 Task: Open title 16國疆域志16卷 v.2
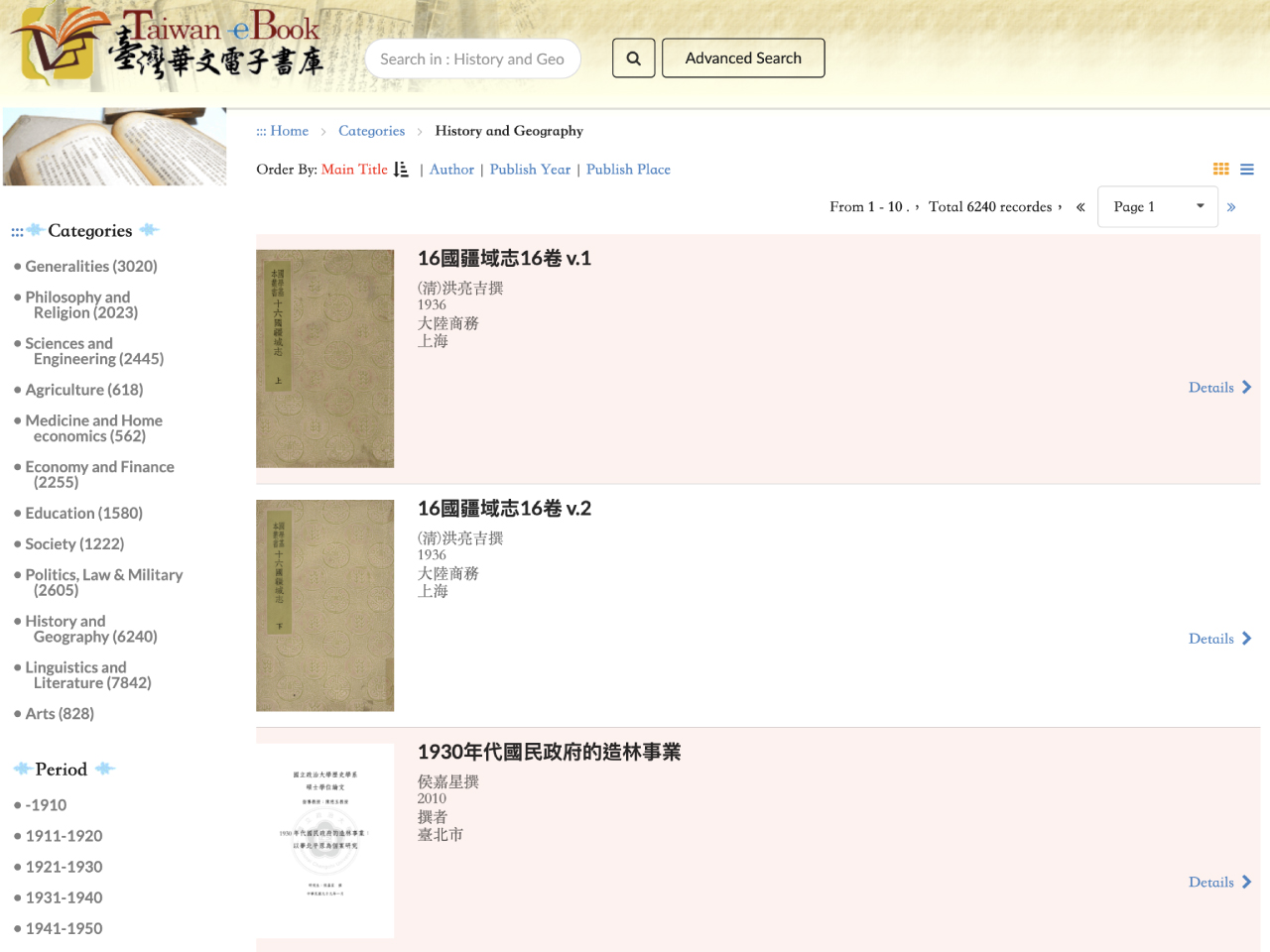[x=504, y=509]
